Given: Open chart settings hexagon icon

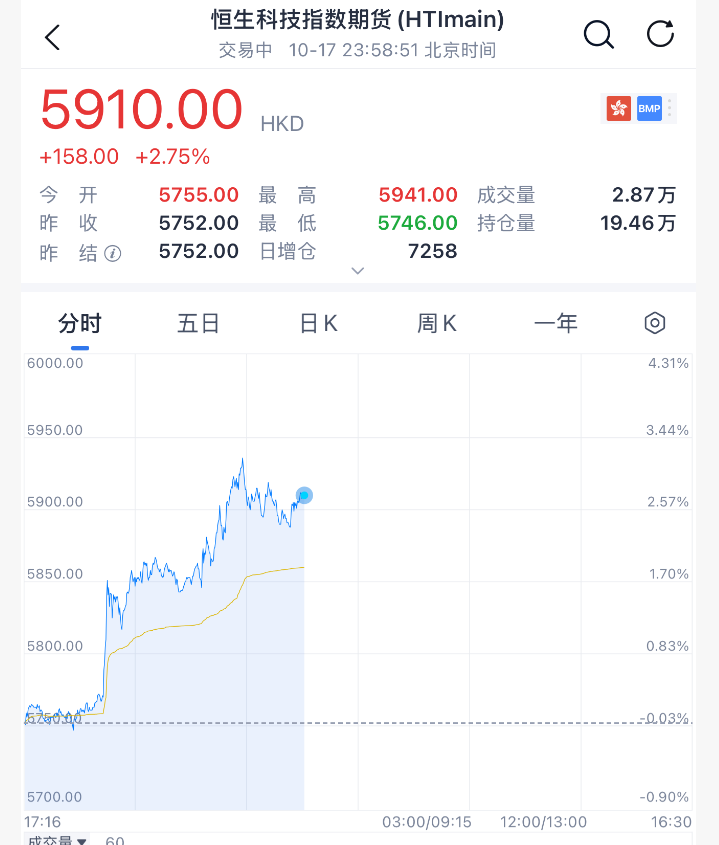Looking at the screenshot, I should 655,323.
